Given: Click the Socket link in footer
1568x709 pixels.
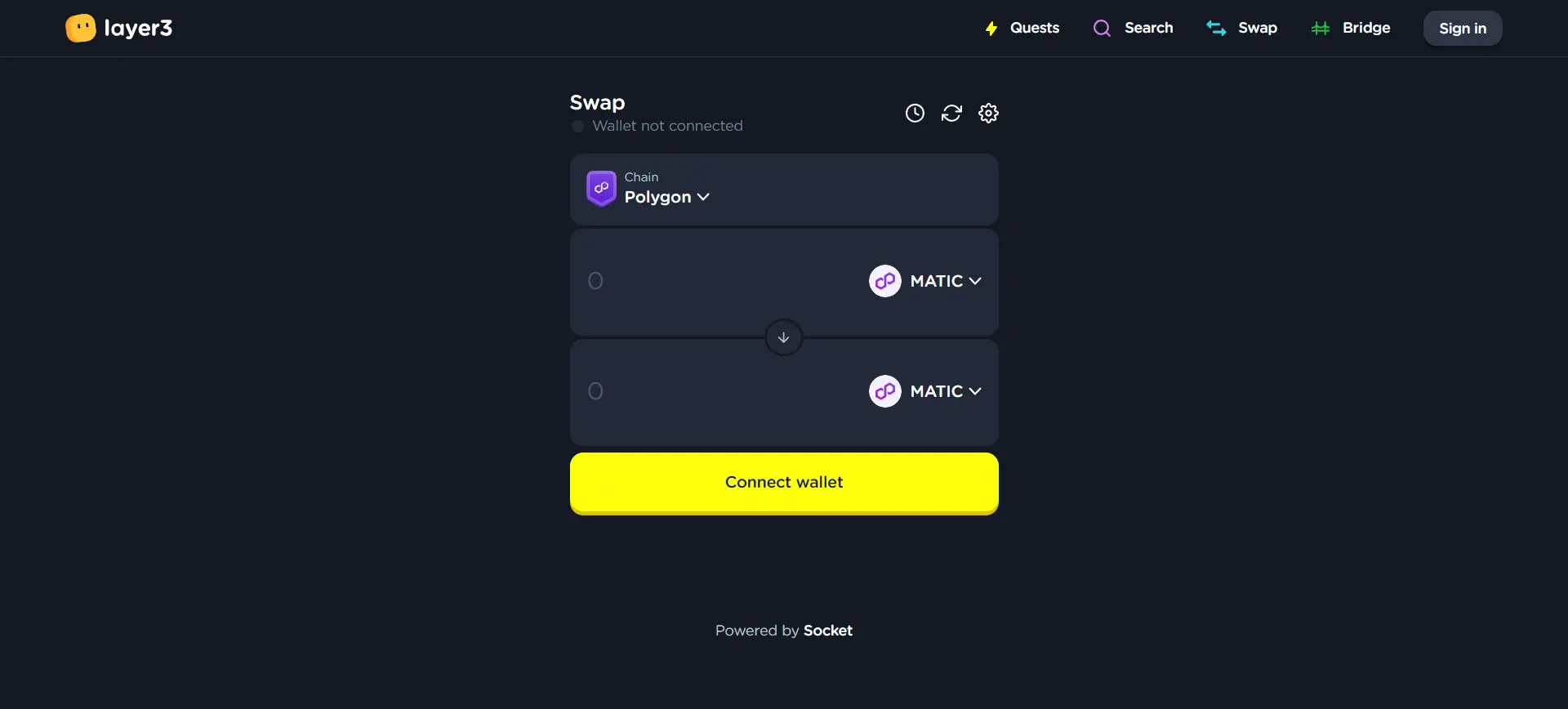Looking at the screenshot, I should tap(827, 631).
